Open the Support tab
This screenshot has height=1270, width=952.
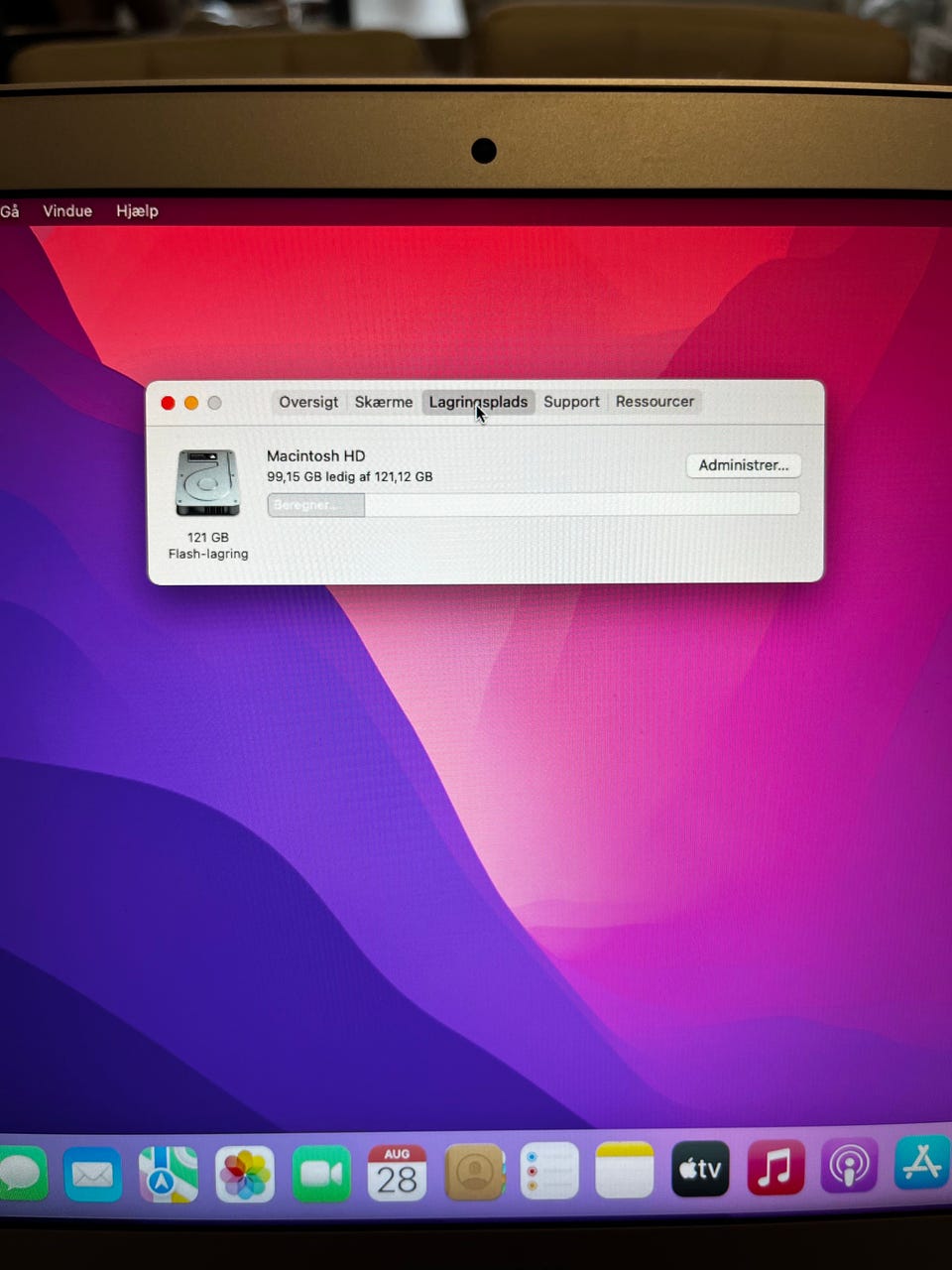click(571, 402)
